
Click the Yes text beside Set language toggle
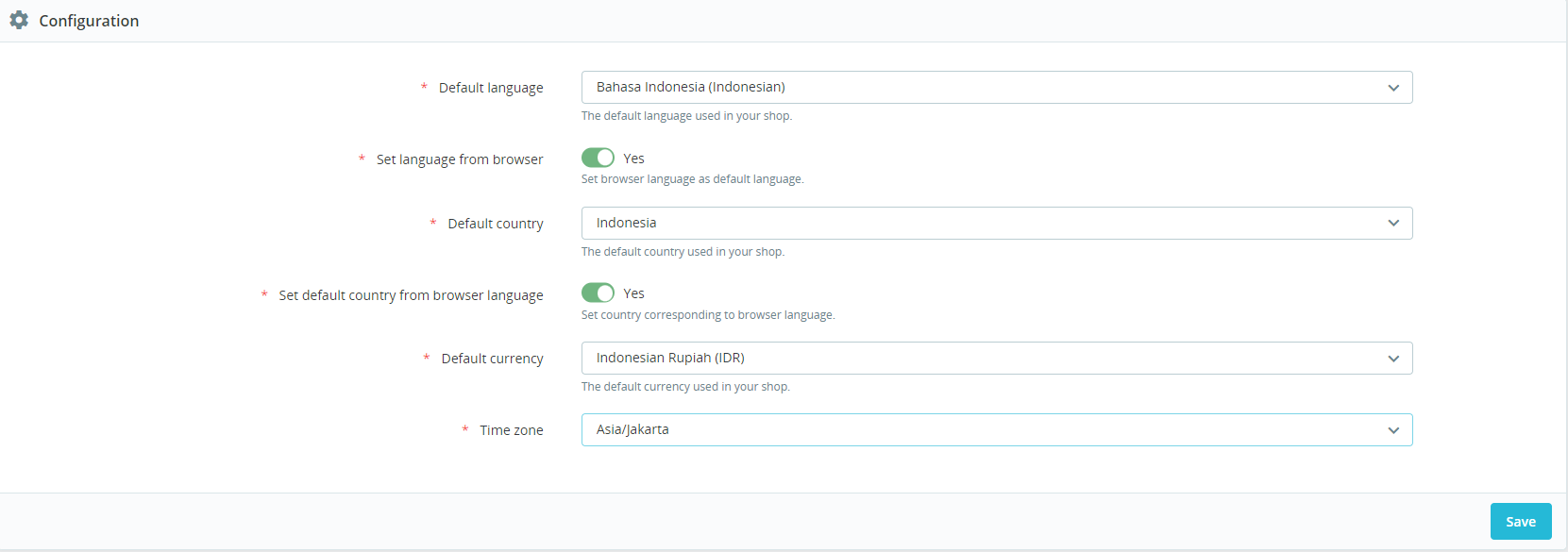point(633,159)
